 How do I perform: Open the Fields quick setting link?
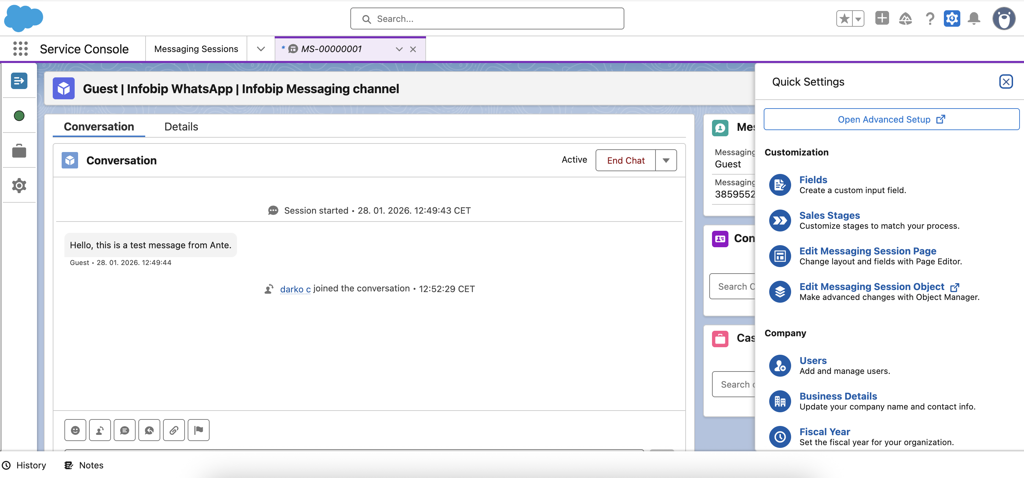click(813, 180)
